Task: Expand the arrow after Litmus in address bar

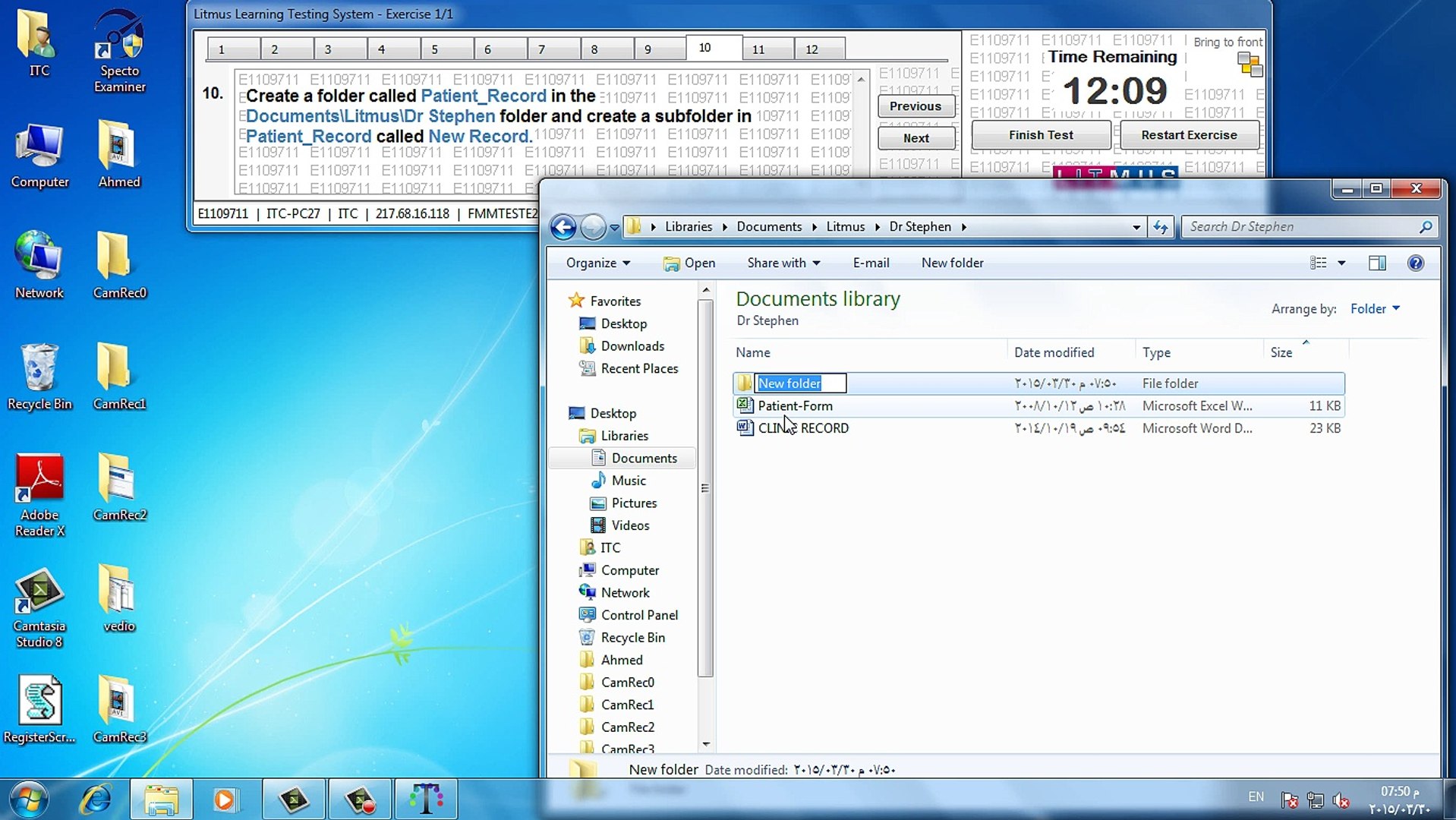Action: (877, 226)
